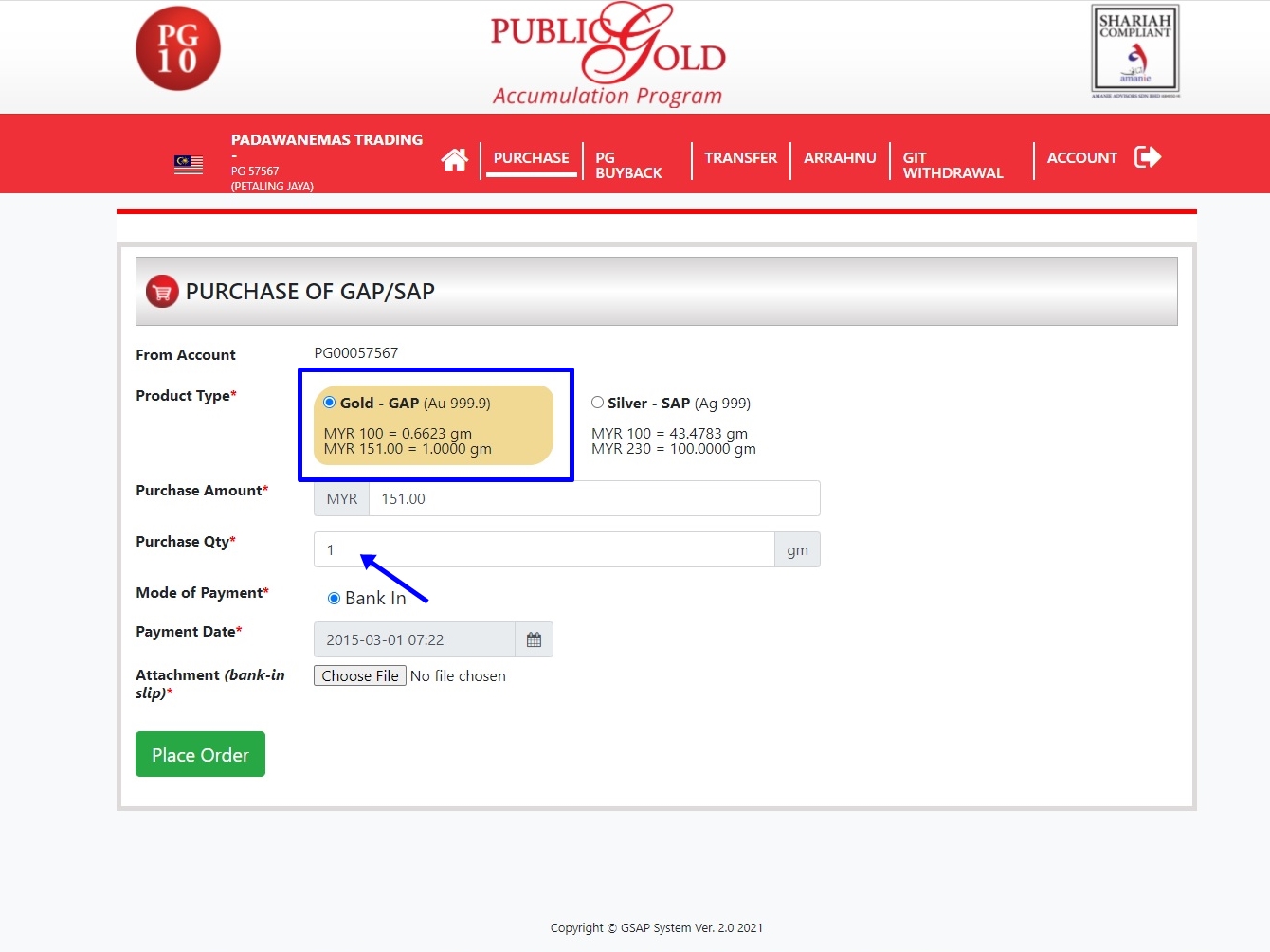Open the PG Buyback menu
This screenshot has height=952, width=1270.
pos(627,165)
